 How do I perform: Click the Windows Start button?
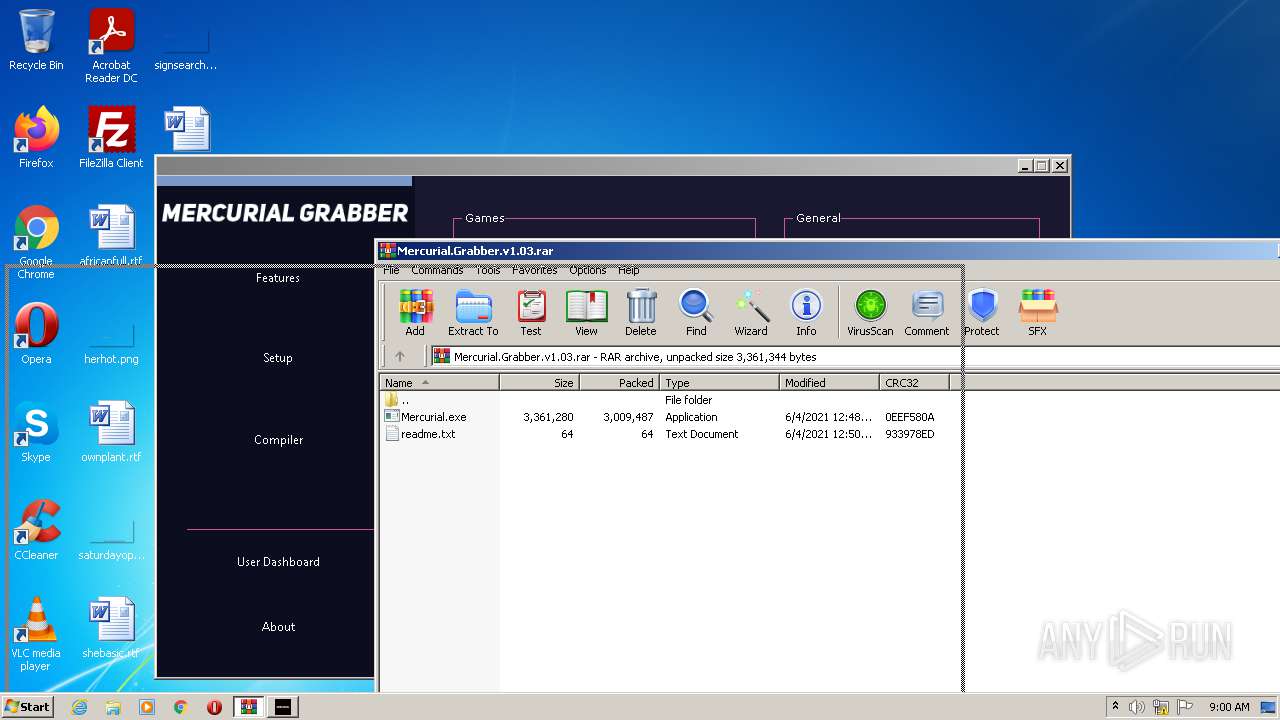(28, 706)
